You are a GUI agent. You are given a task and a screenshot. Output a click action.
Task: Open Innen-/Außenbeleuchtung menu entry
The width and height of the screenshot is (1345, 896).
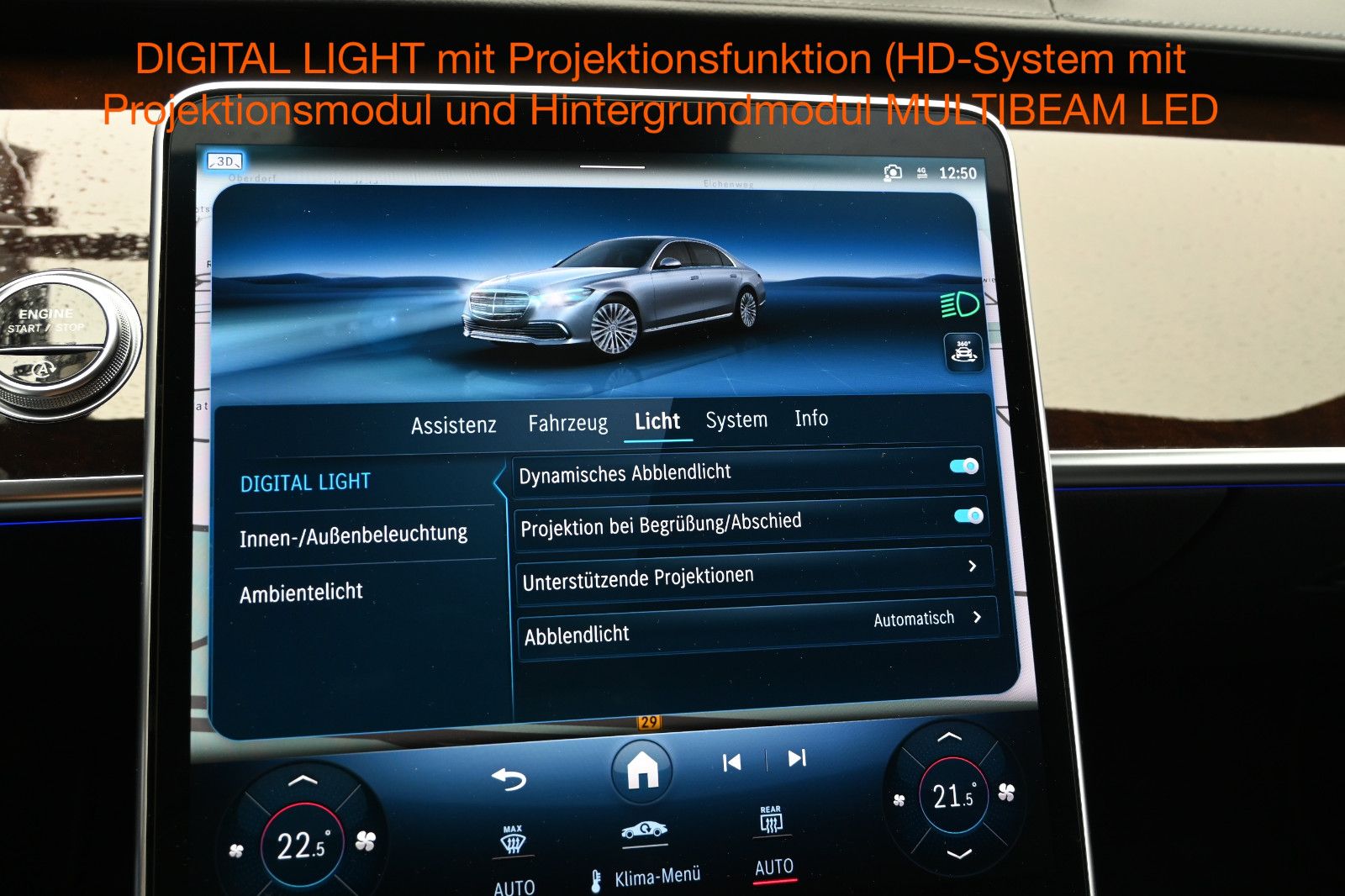(x=353, y=535)
